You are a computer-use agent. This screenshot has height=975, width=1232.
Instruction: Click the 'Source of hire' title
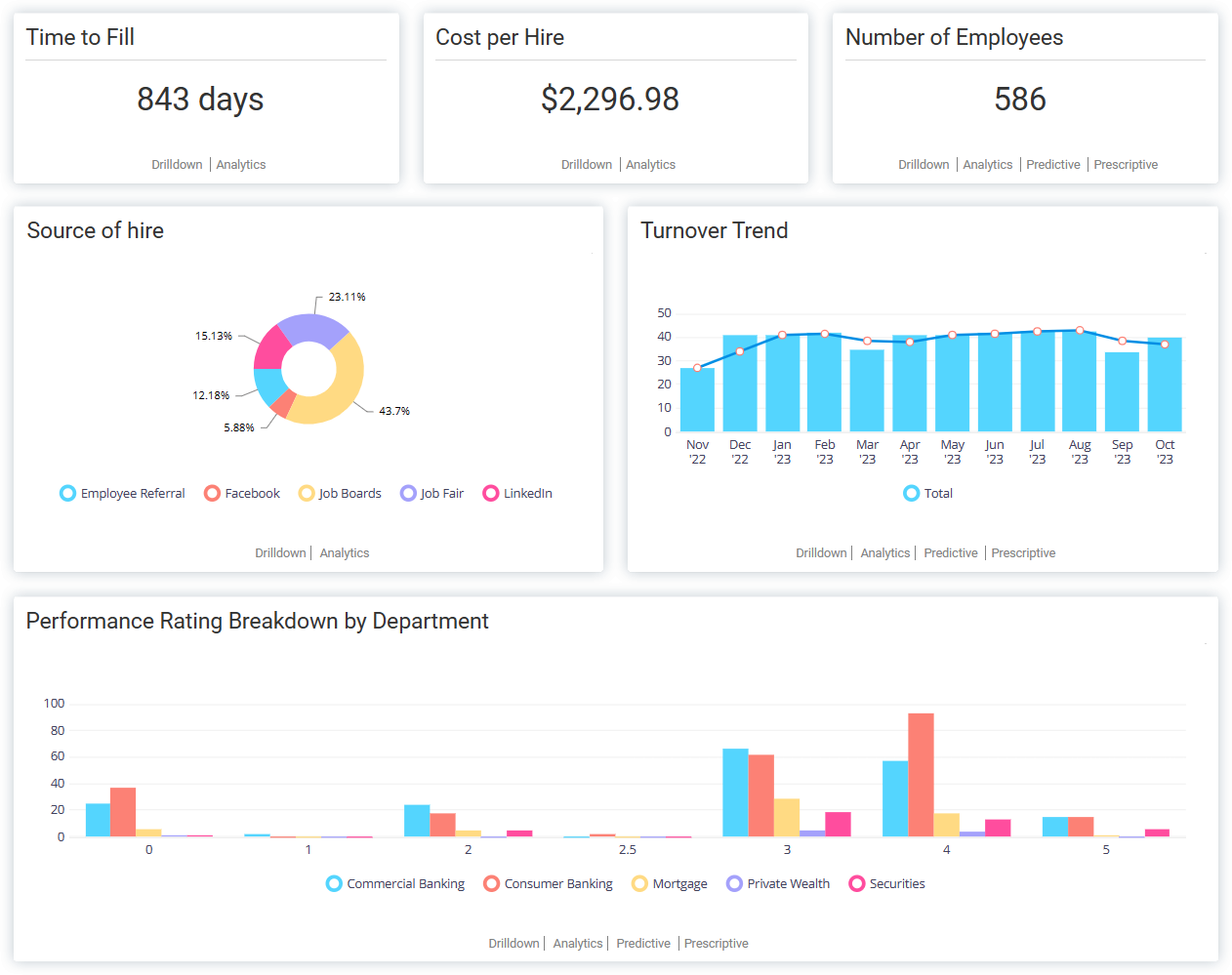[96, 231]
